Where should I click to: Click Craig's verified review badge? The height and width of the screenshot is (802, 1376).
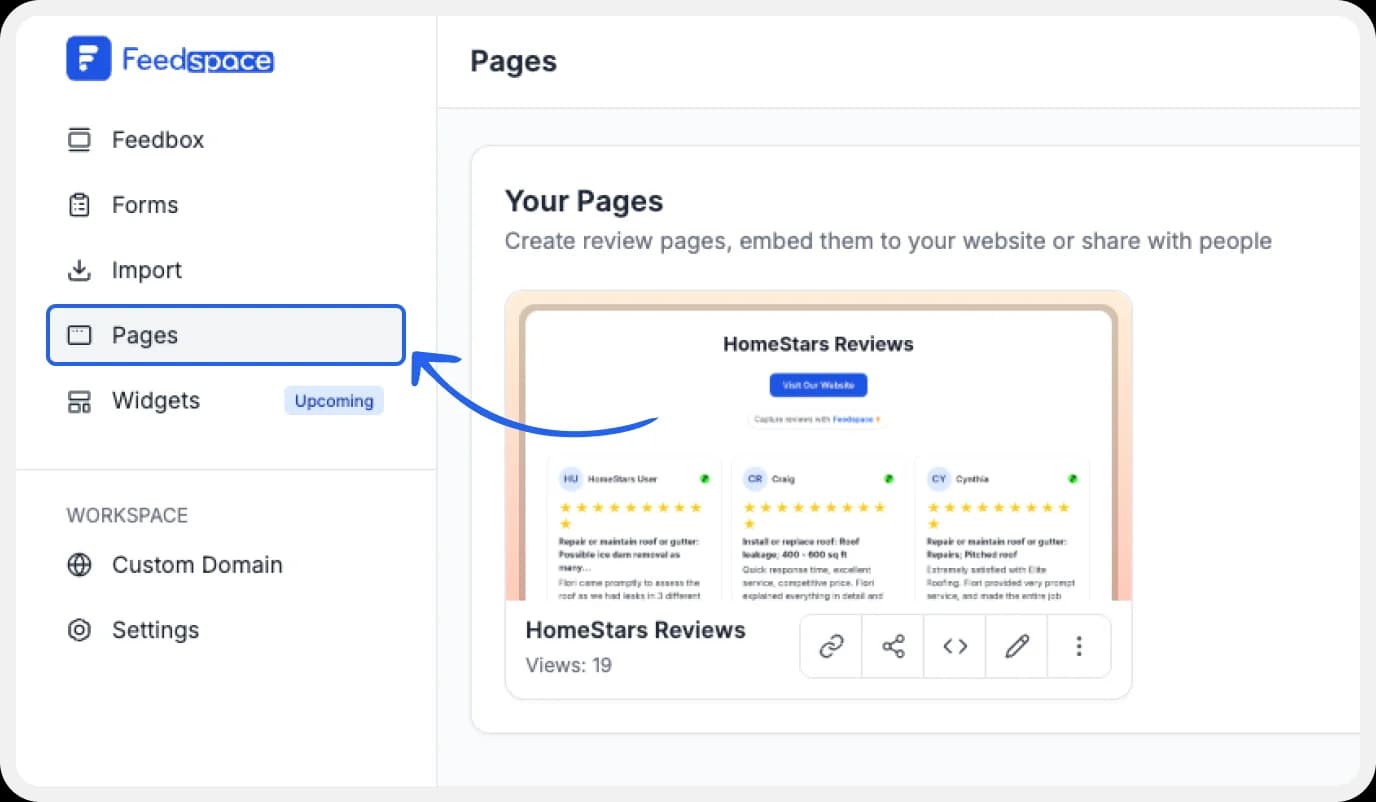pos(888,478)
